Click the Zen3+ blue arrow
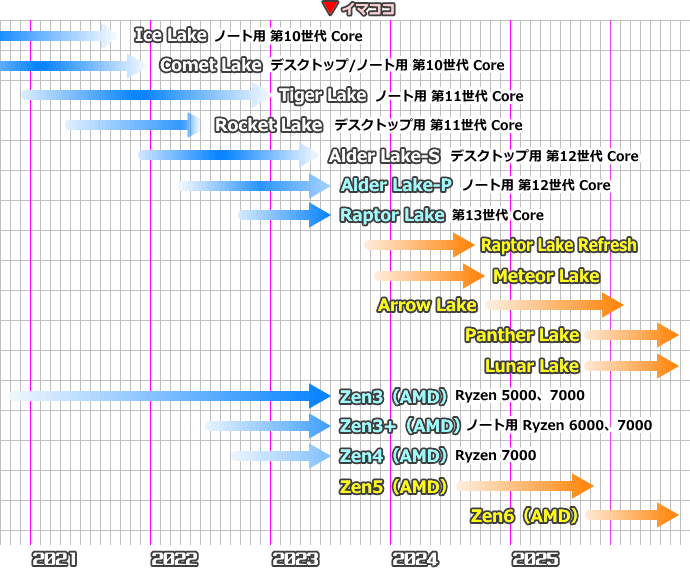The image size is (690, 568). [268, 426]
